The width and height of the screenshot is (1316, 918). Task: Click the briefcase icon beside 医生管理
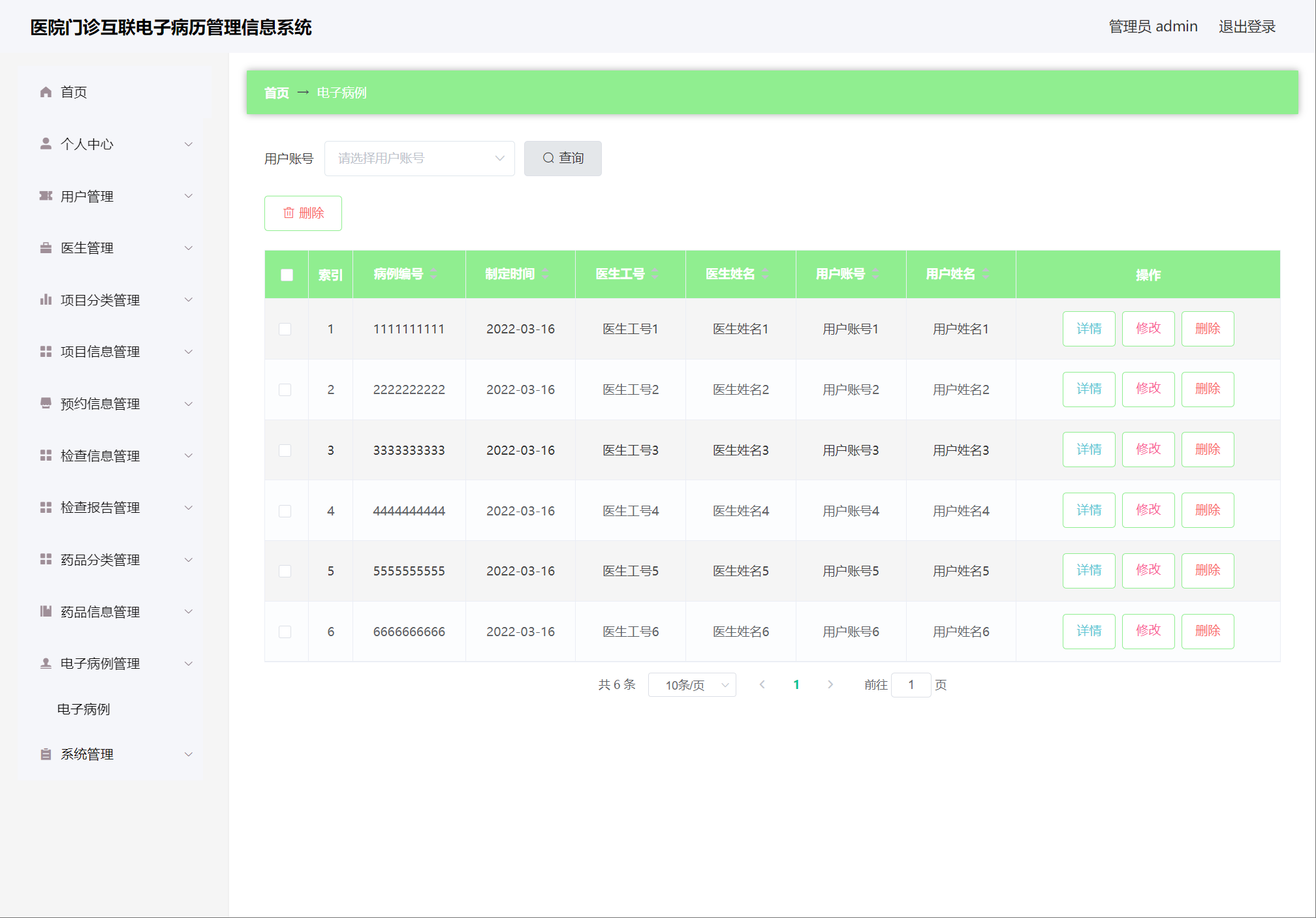[46, 248]
